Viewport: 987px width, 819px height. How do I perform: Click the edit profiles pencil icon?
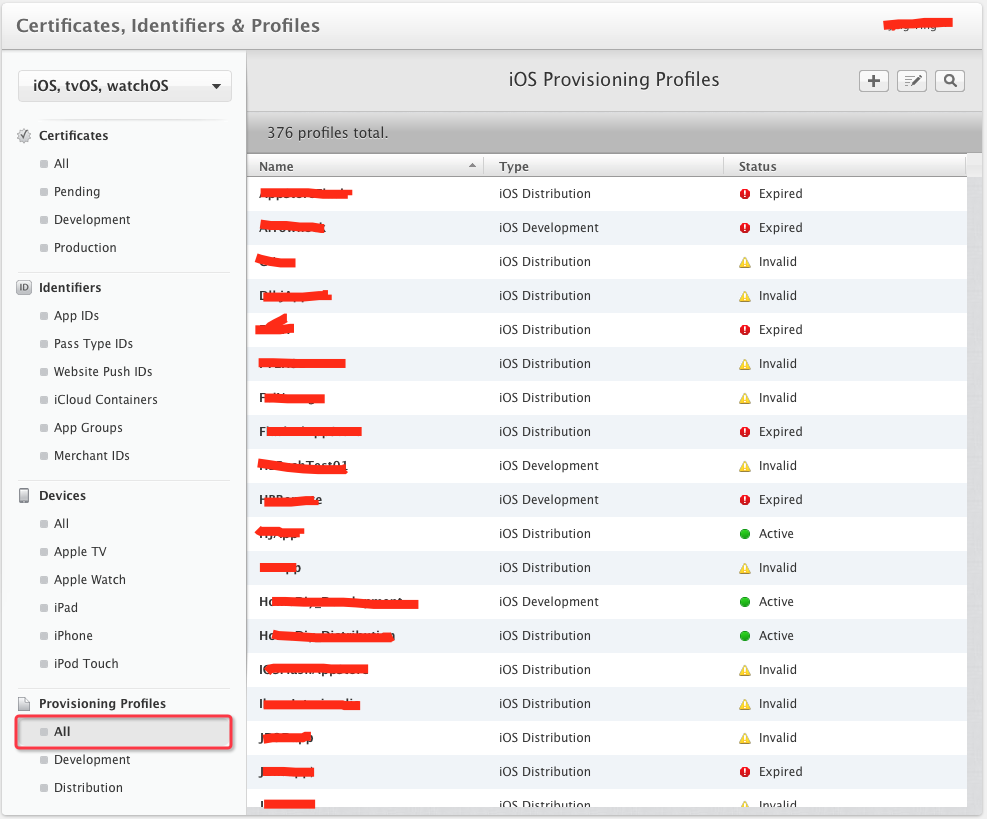pyautogui.click(x=911, y=81)
